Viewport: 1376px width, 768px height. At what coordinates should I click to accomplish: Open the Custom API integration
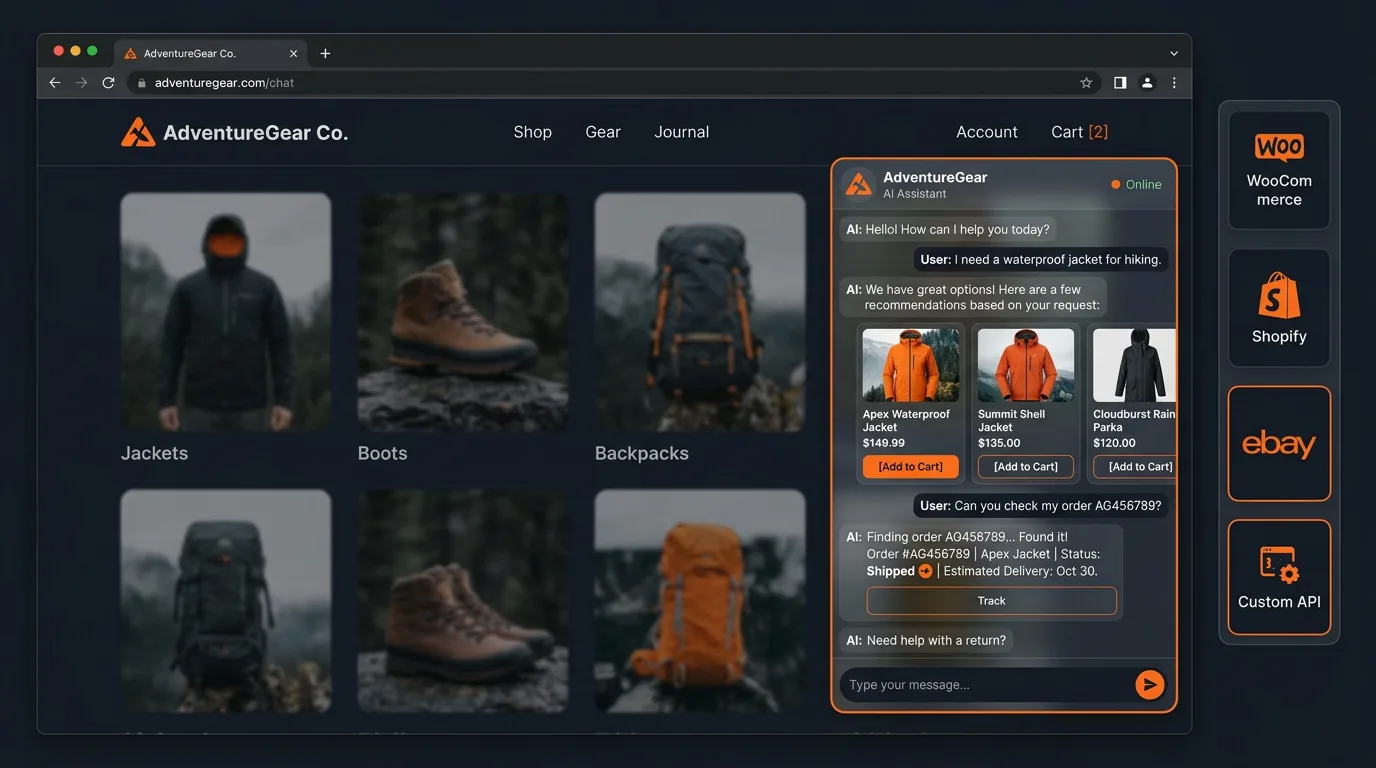1279,577
